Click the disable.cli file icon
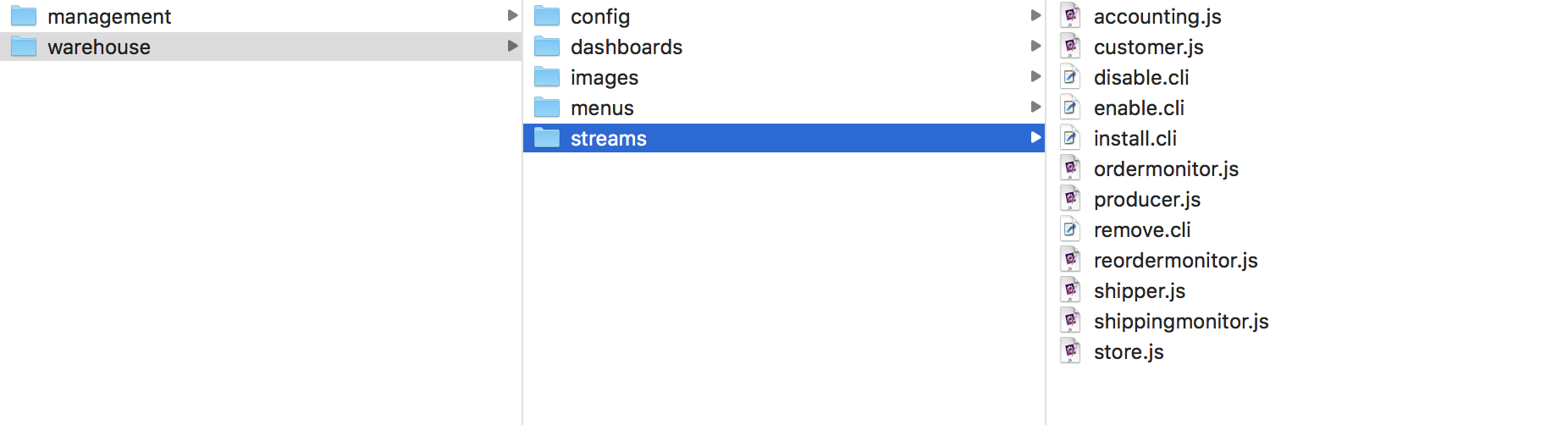1568x425 pixels. [1071, 77]
